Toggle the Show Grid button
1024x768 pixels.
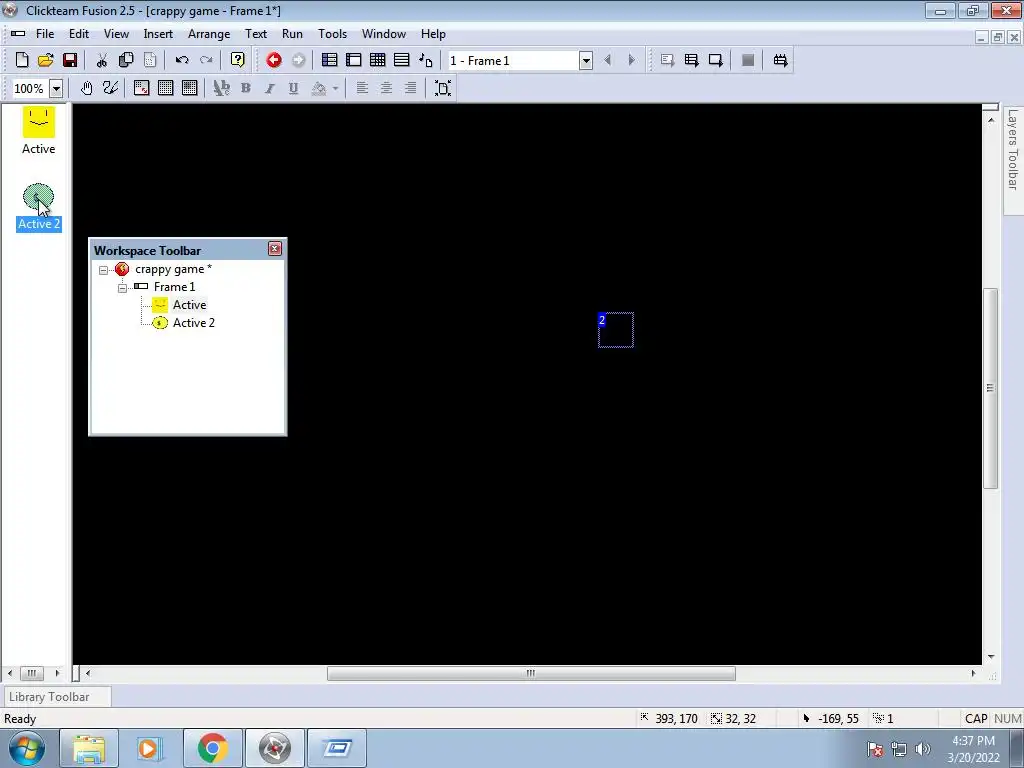[x=165, y=88]
